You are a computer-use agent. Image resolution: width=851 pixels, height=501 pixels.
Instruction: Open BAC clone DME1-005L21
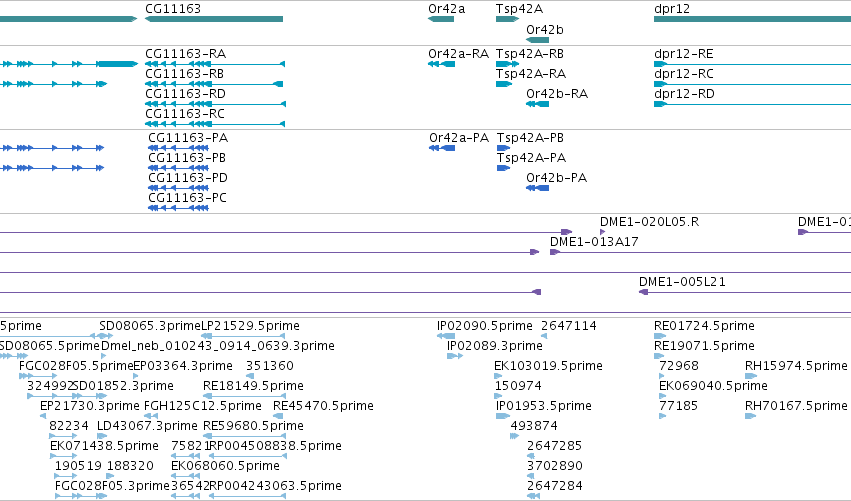[682, 282]
